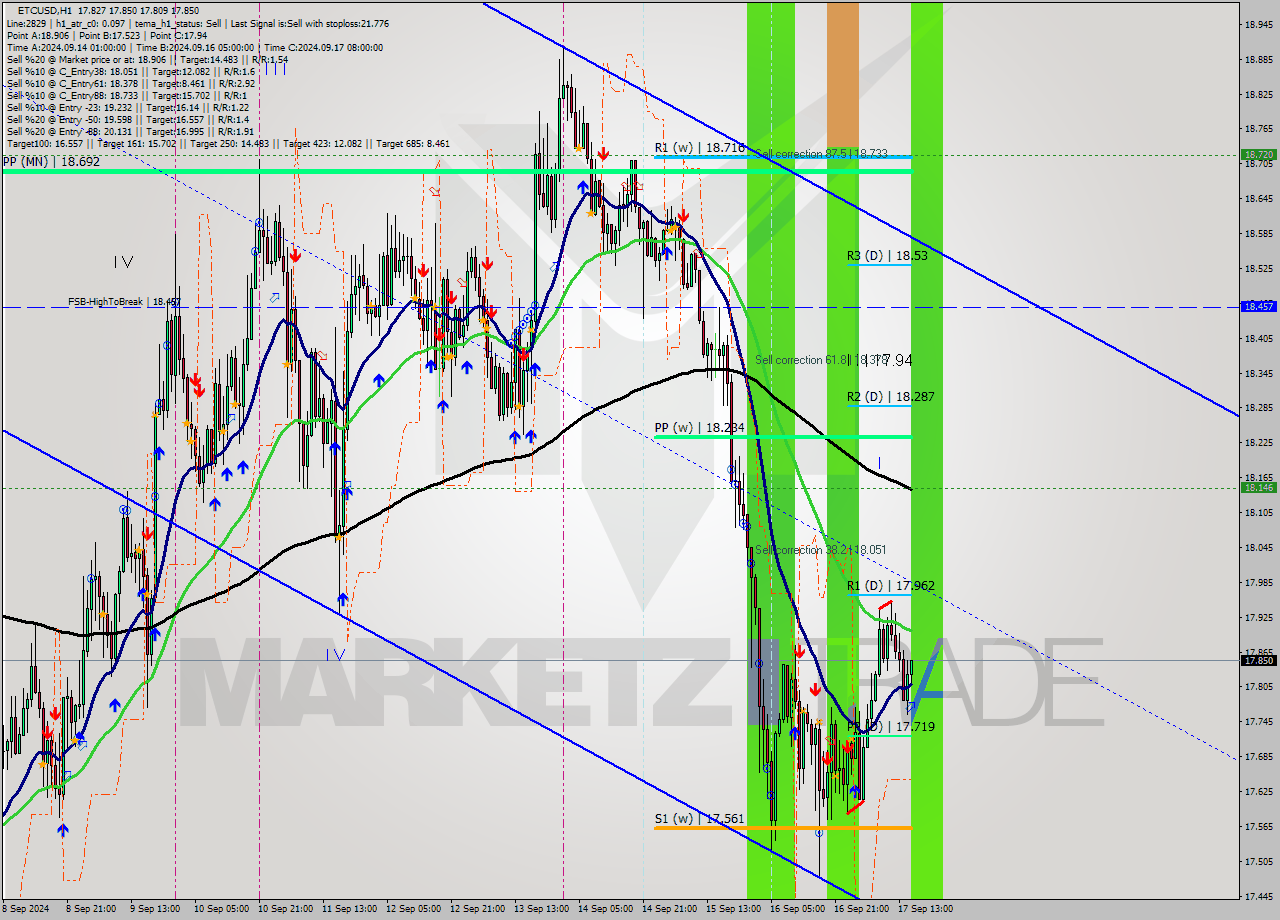The height and width of the screenshot is (920, 1280).
Task: Click 18.945 on the price axis
Action: 1258,24
